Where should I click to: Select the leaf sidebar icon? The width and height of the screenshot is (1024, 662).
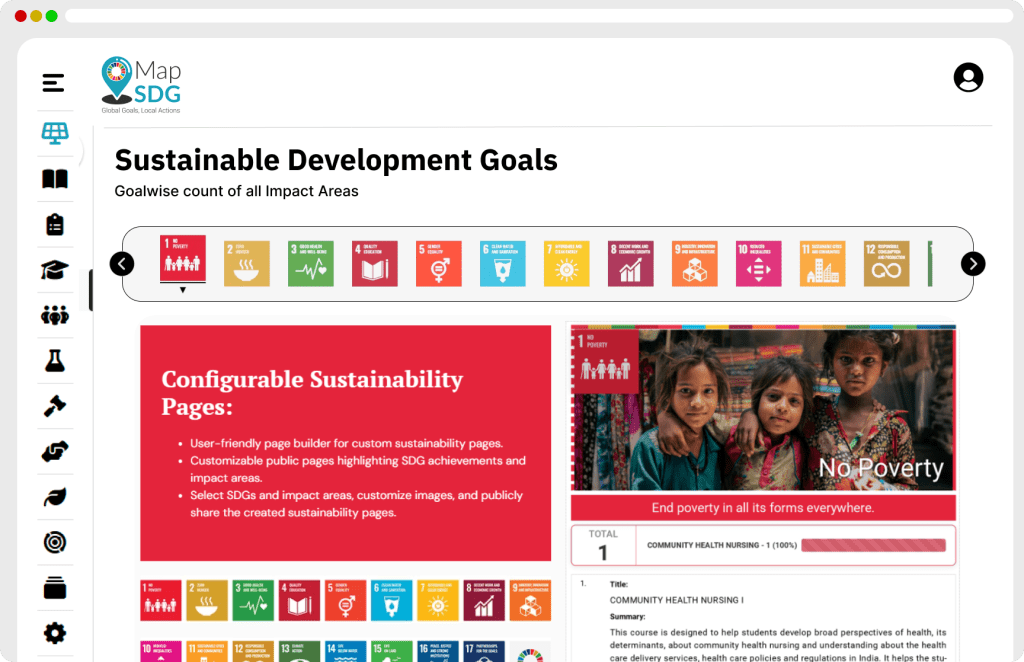point(55,497)
